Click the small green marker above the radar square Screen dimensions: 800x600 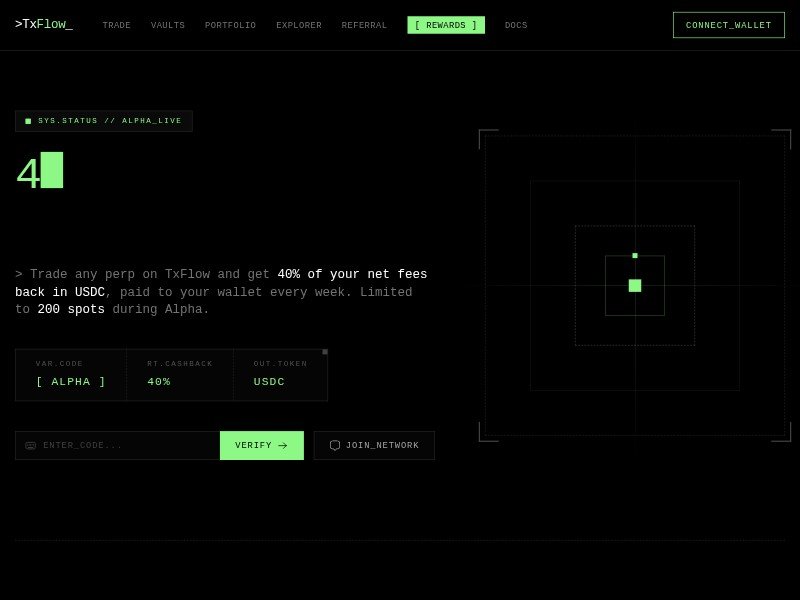pos(634,255)
